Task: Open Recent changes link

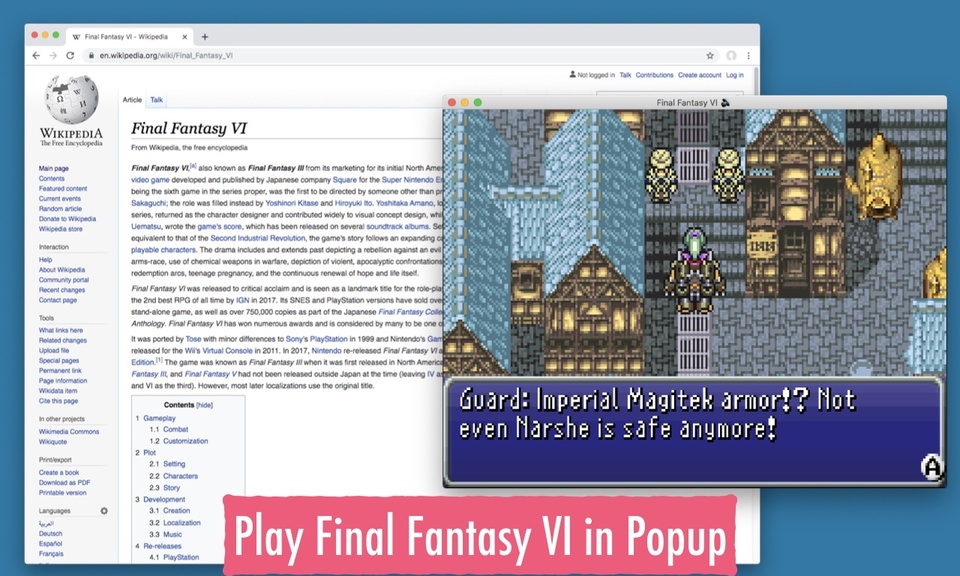Action: point(62,290)
